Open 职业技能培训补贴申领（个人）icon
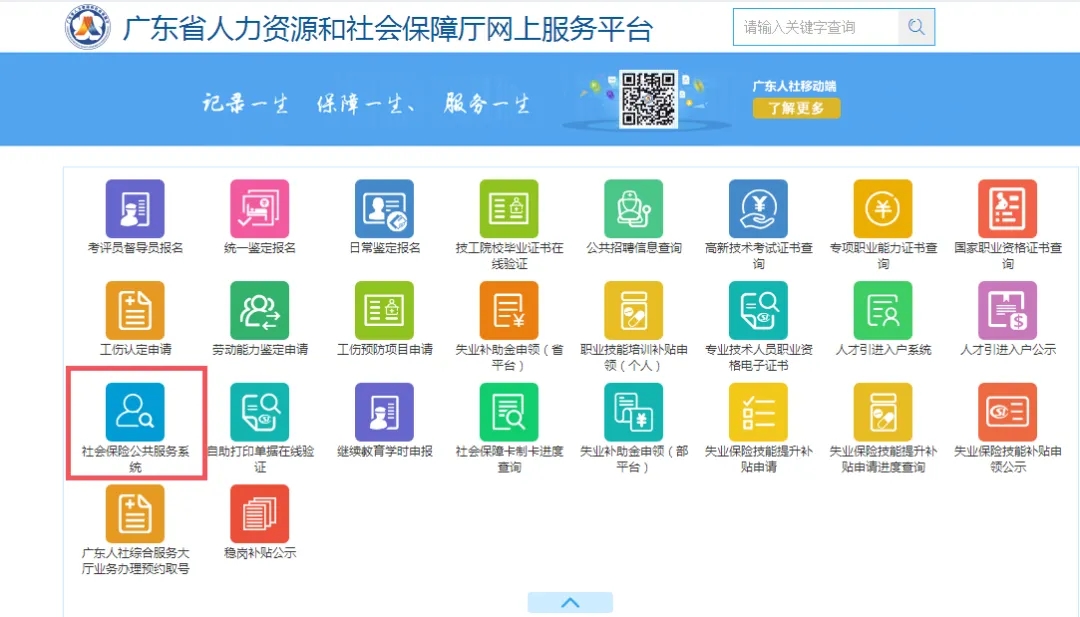This screenshot has height=617, width=1080. coord(634,311)
